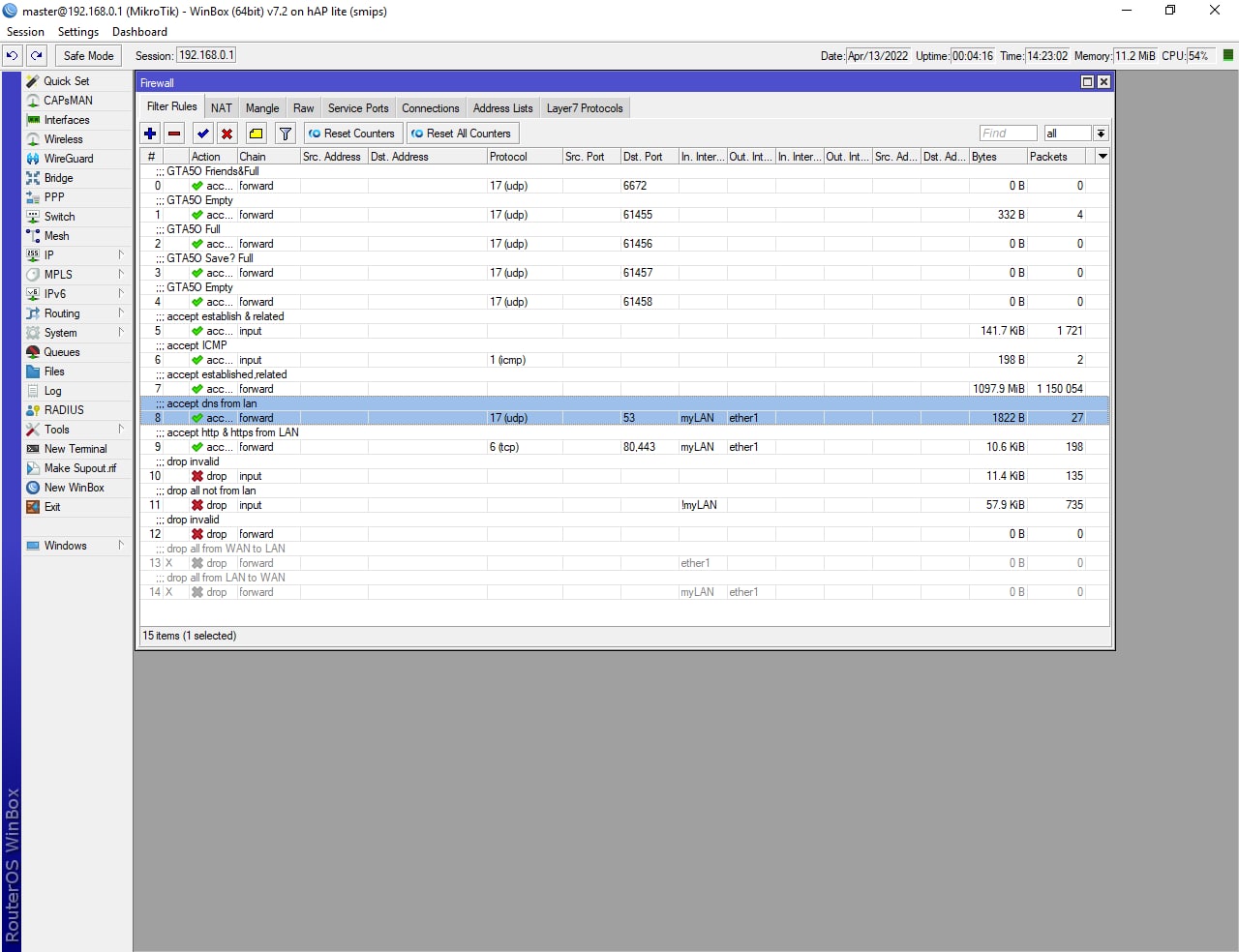Add comment with yellow note icon
The height and width of the screenshot is (952, 1239).
coord(257,134)
